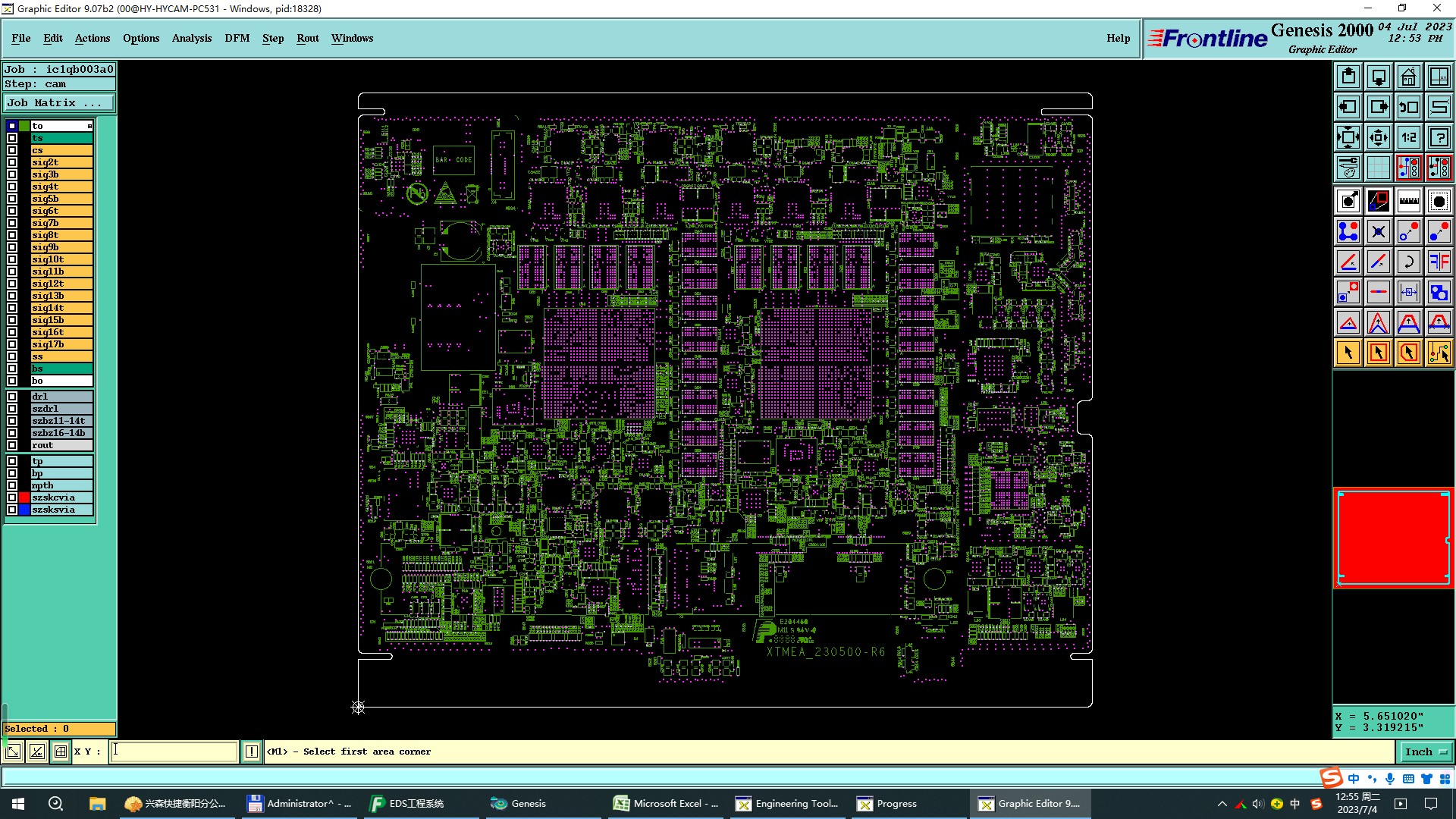Toggle display checkbox for sig2t layer
Image resolution: width=1456 pixels, height=819 pixels.
[x=12, y=162]
